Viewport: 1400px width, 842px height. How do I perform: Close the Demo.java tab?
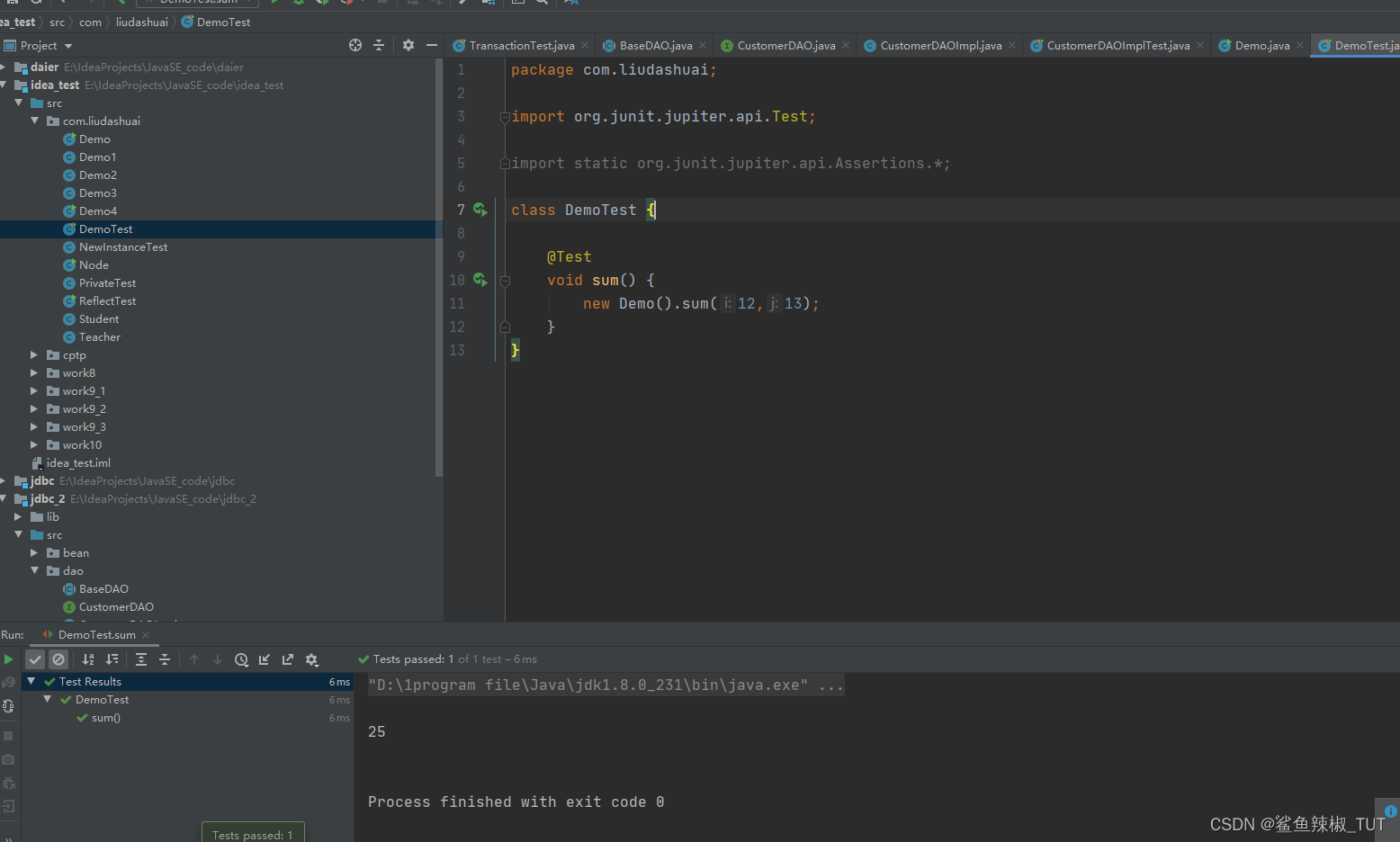(1300, 45)
